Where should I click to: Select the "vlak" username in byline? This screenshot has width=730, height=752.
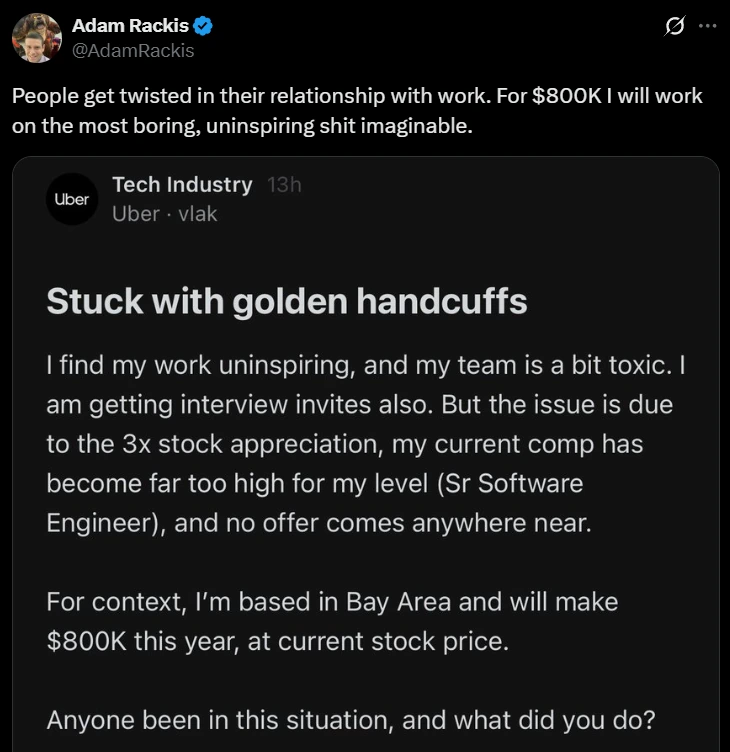(x=197, y=213)
